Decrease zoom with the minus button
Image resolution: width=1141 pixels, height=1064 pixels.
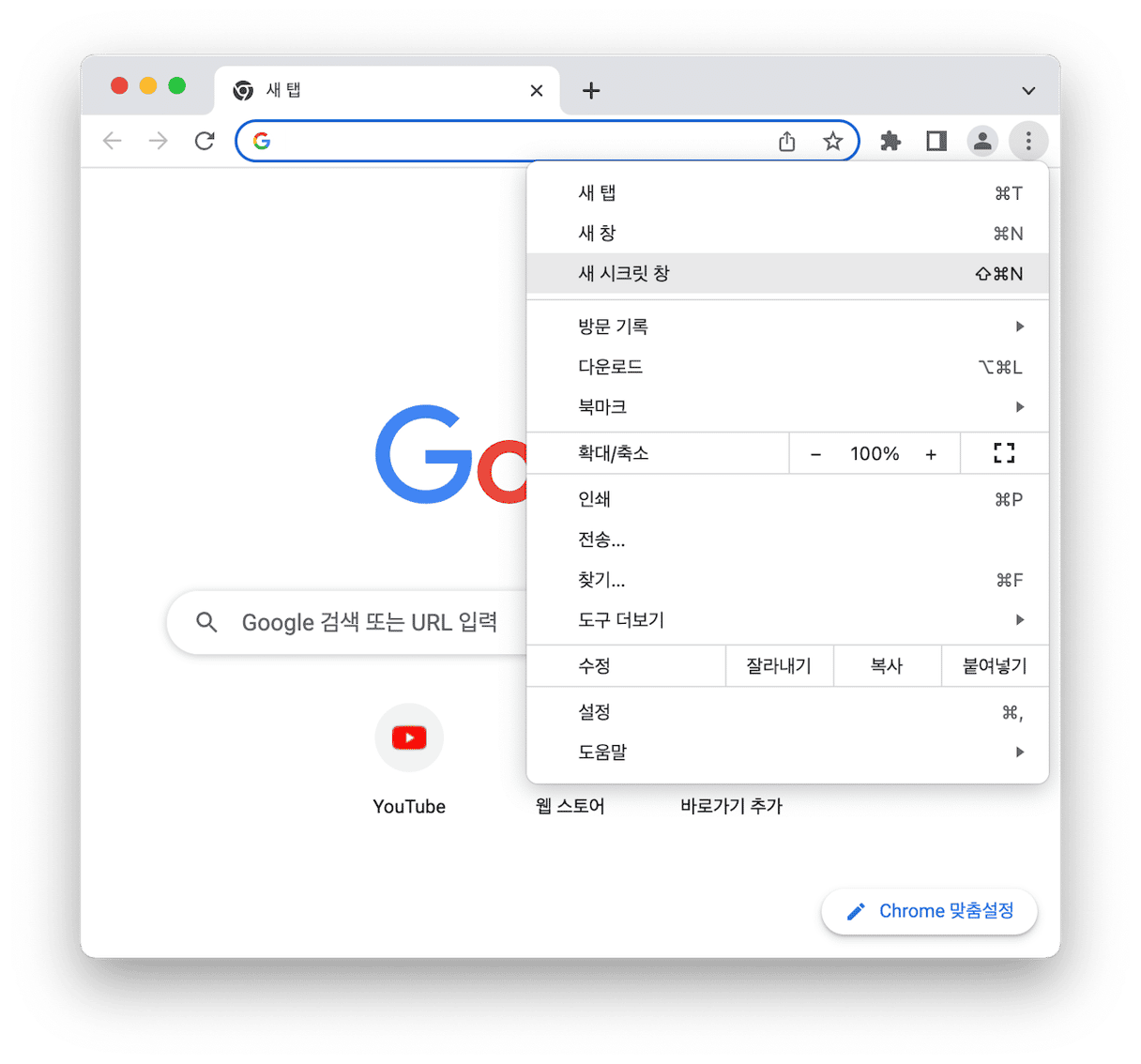pos(815,454)
